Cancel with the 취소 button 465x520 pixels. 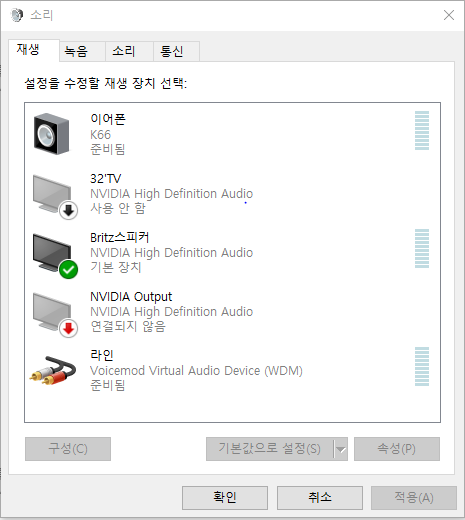coord(320,498)
